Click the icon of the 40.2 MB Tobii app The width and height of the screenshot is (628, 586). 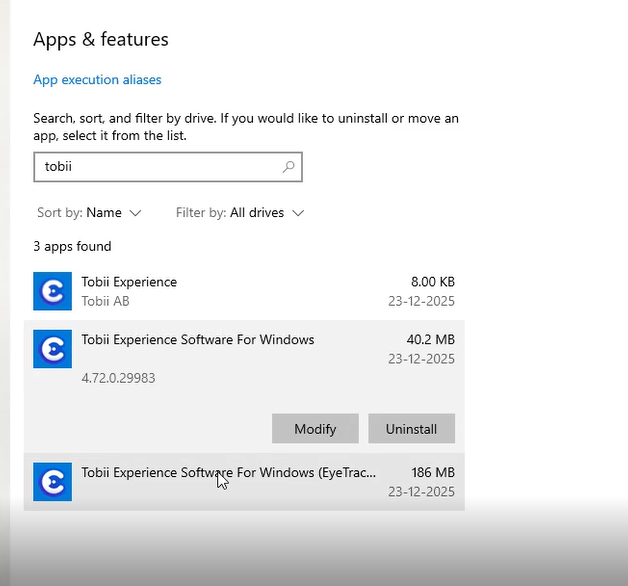pyautogui.click(x=52, y=349)
